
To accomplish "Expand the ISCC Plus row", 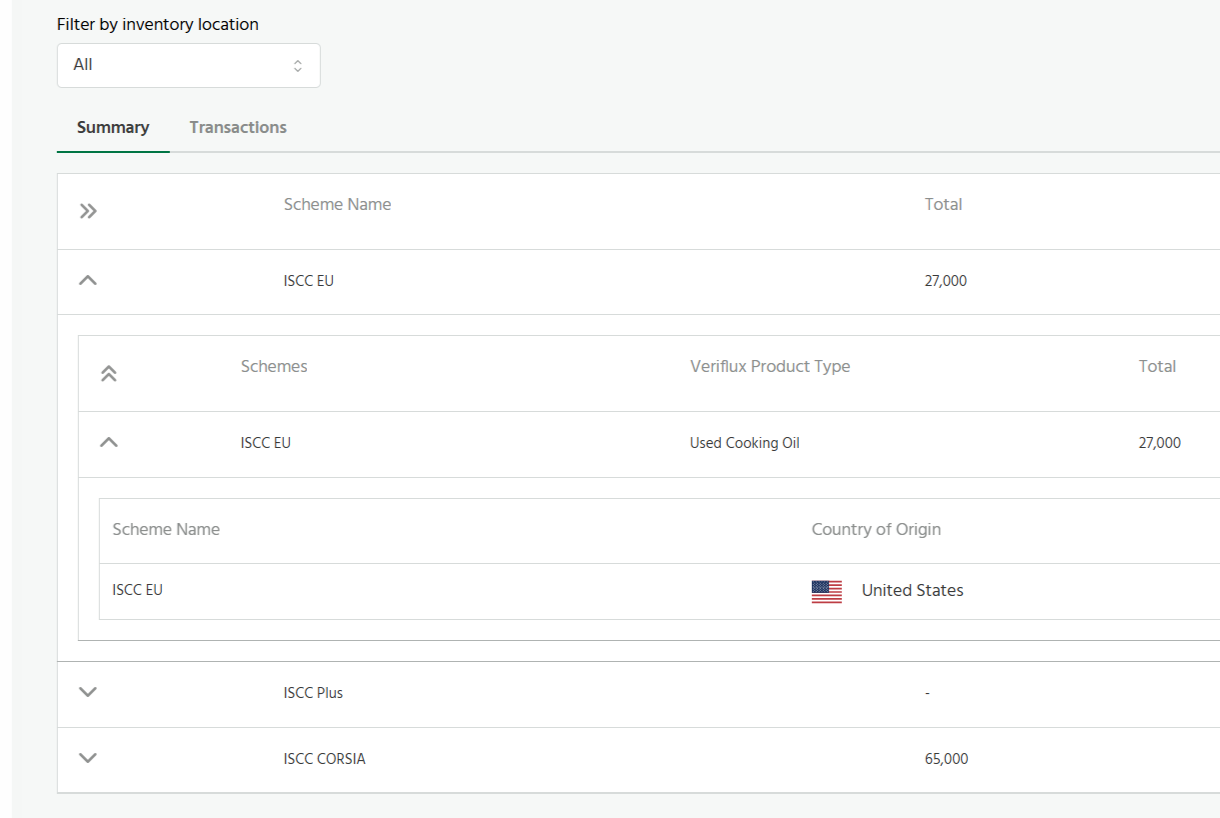I will tap(88, 692).
